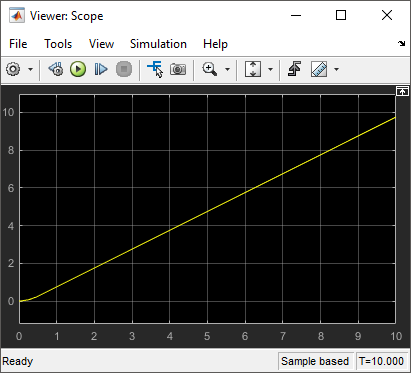Click the dock arrow in menu bar
Viewport: 411px width, 373px height.
pyautogui.click(x=402, y=43)
